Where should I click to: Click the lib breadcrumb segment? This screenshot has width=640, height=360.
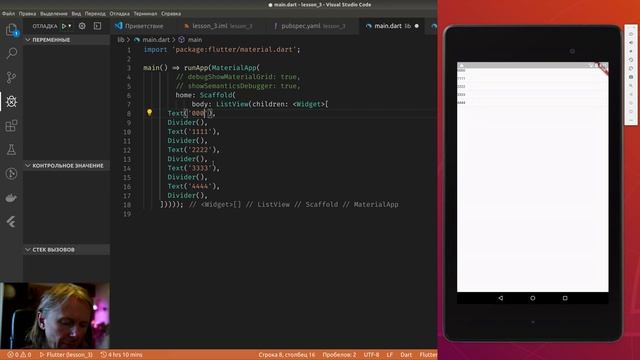pos(120,40)
